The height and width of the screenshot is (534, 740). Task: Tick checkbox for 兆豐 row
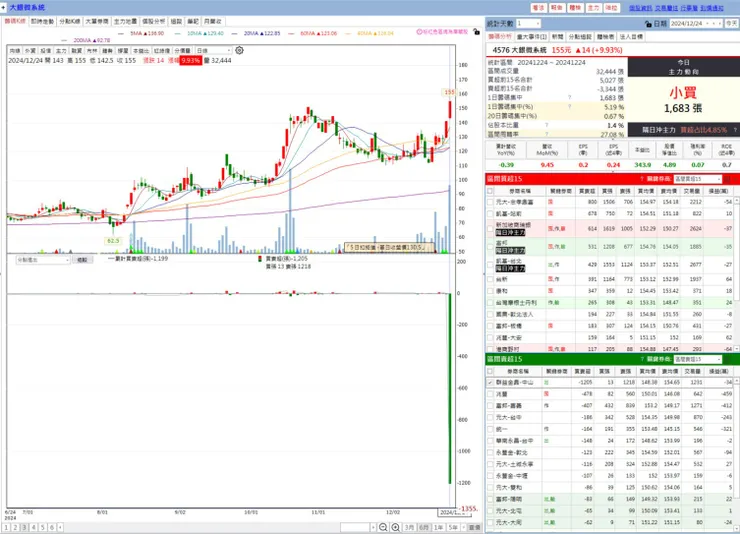coord(490,394)
